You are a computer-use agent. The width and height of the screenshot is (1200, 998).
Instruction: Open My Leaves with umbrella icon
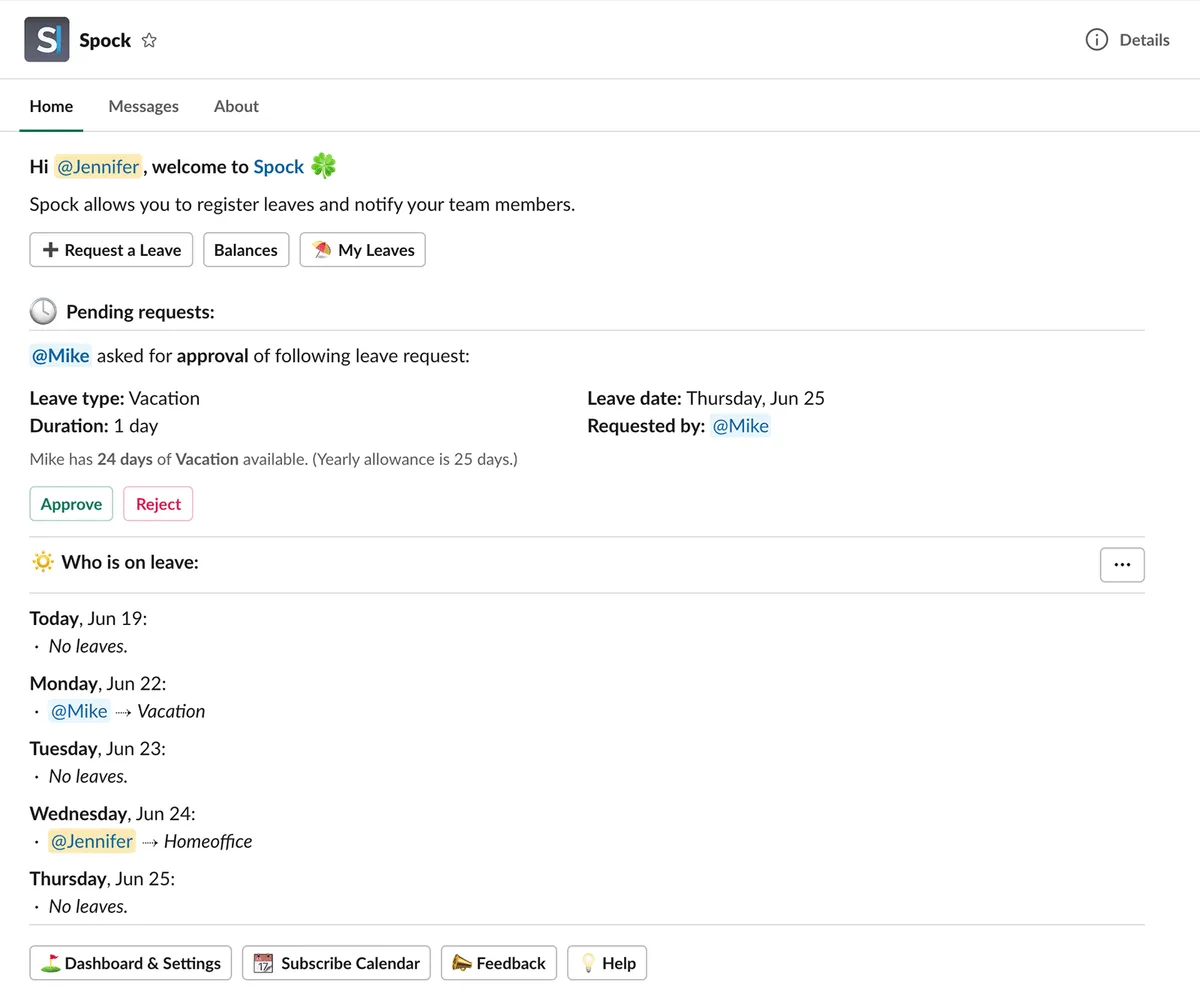[x=363, y=250]
